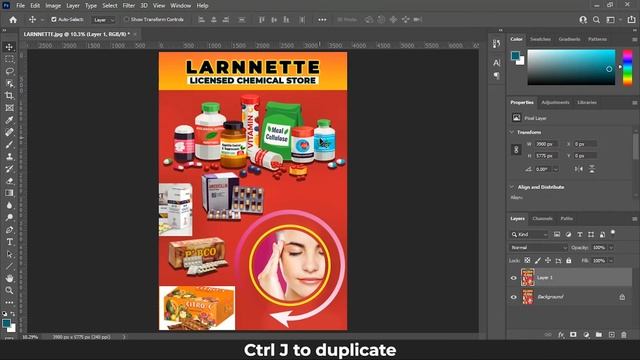
Task: Switch to the Adjustments tab
Action: [x=555, y=102]
